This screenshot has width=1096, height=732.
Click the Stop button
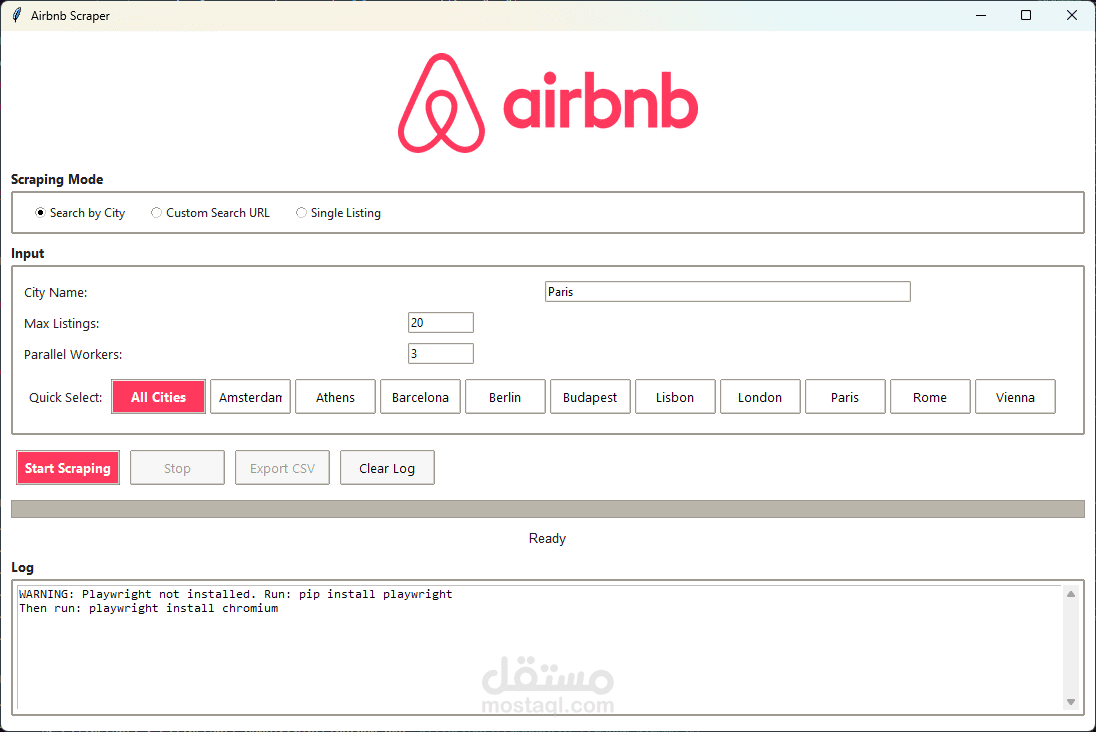coord(177,468)
